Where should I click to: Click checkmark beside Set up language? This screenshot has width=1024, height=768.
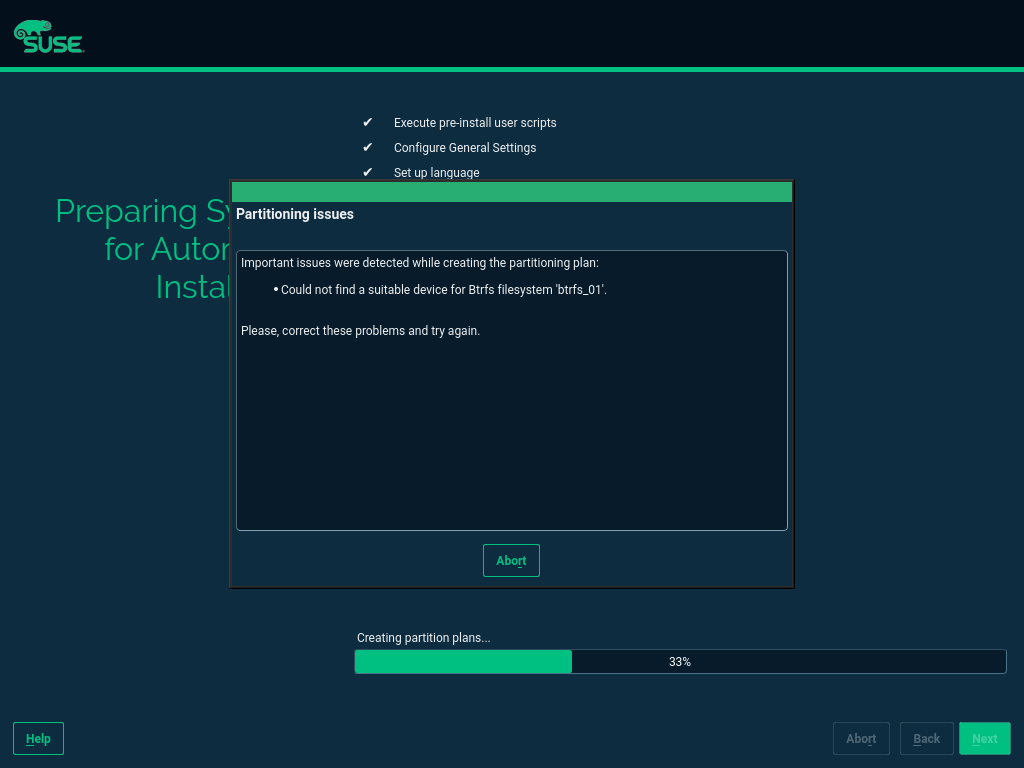click(367, 172)
